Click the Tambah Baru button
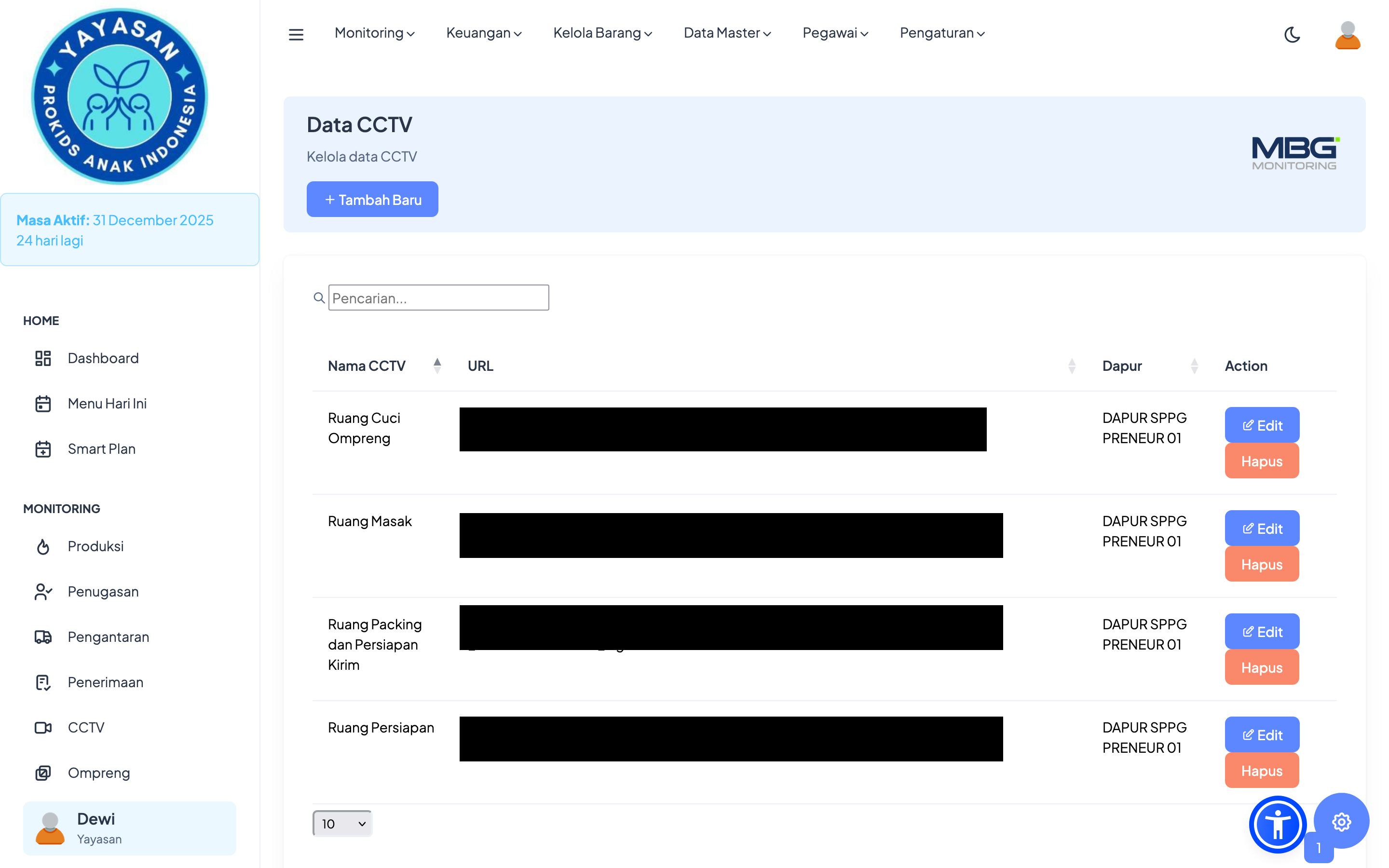Screen dimensions: 1389x868 tap(372, 199)
